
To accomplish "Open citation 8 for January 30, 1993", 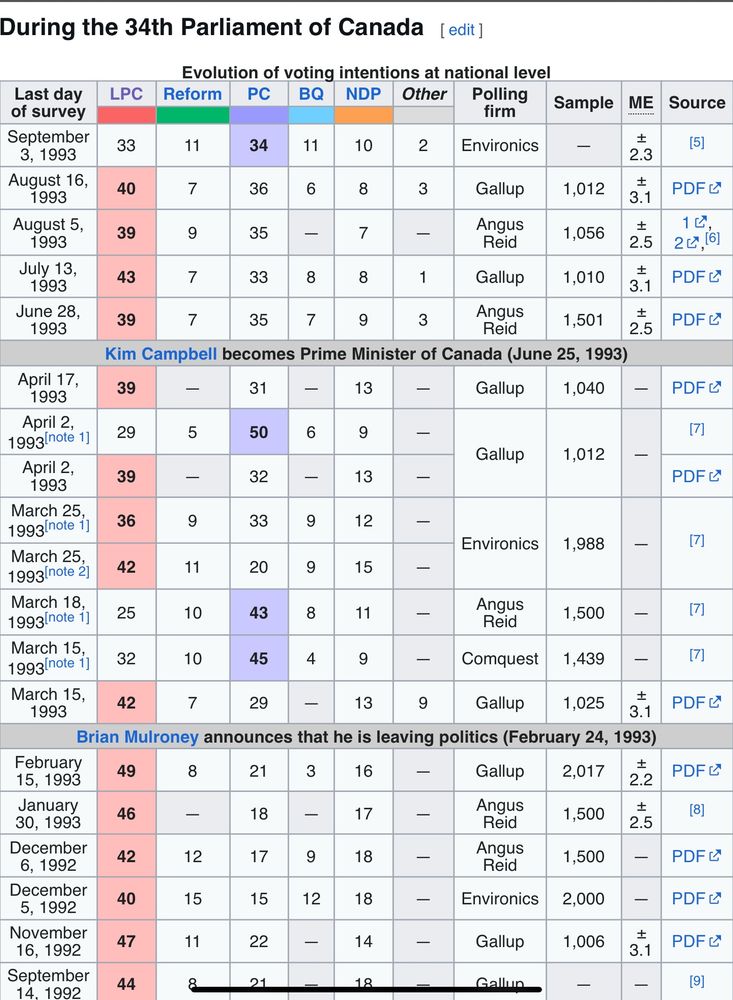I will coord(697,809).
